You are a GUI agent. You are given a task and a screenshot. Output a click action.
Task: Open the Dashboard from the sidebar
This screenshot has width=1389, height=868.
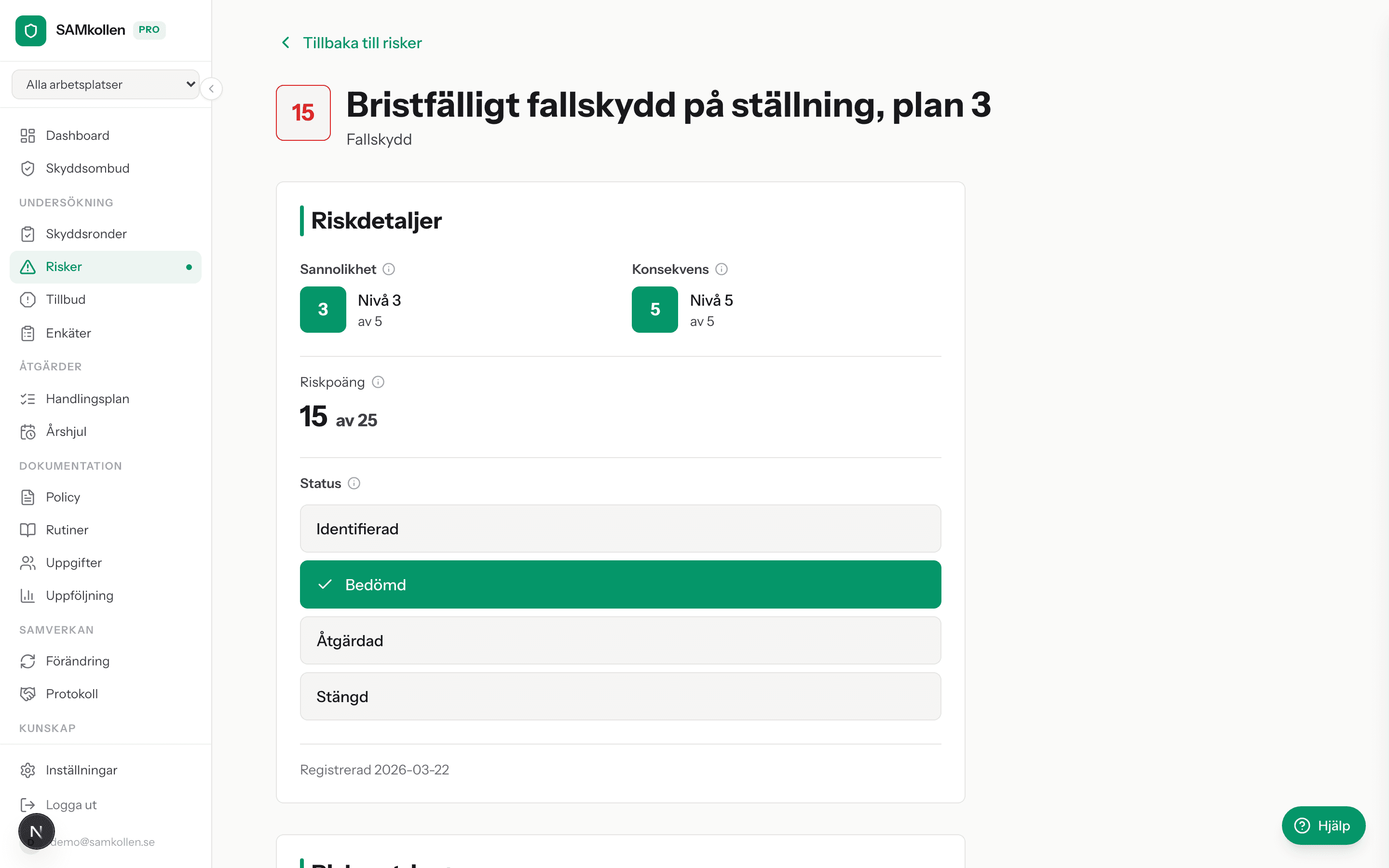[78, 136]
